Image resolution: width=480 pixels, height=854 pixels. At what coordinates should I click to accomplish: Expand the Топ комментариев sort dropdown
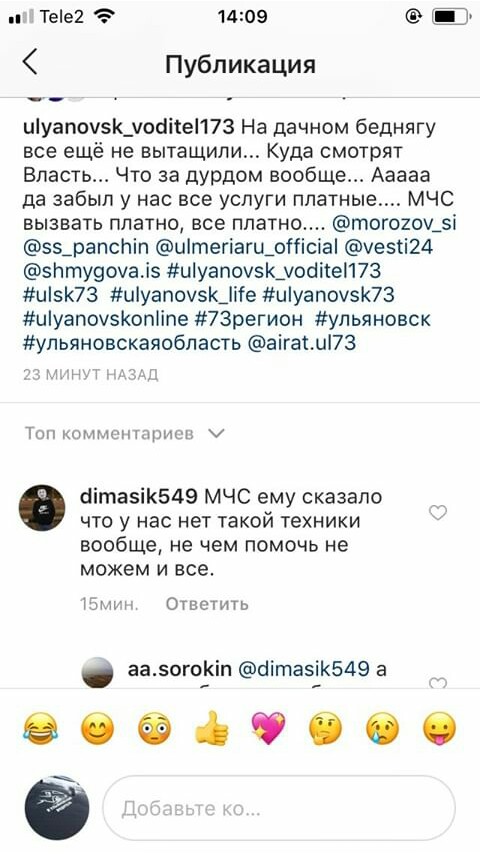tap(125, 434)
